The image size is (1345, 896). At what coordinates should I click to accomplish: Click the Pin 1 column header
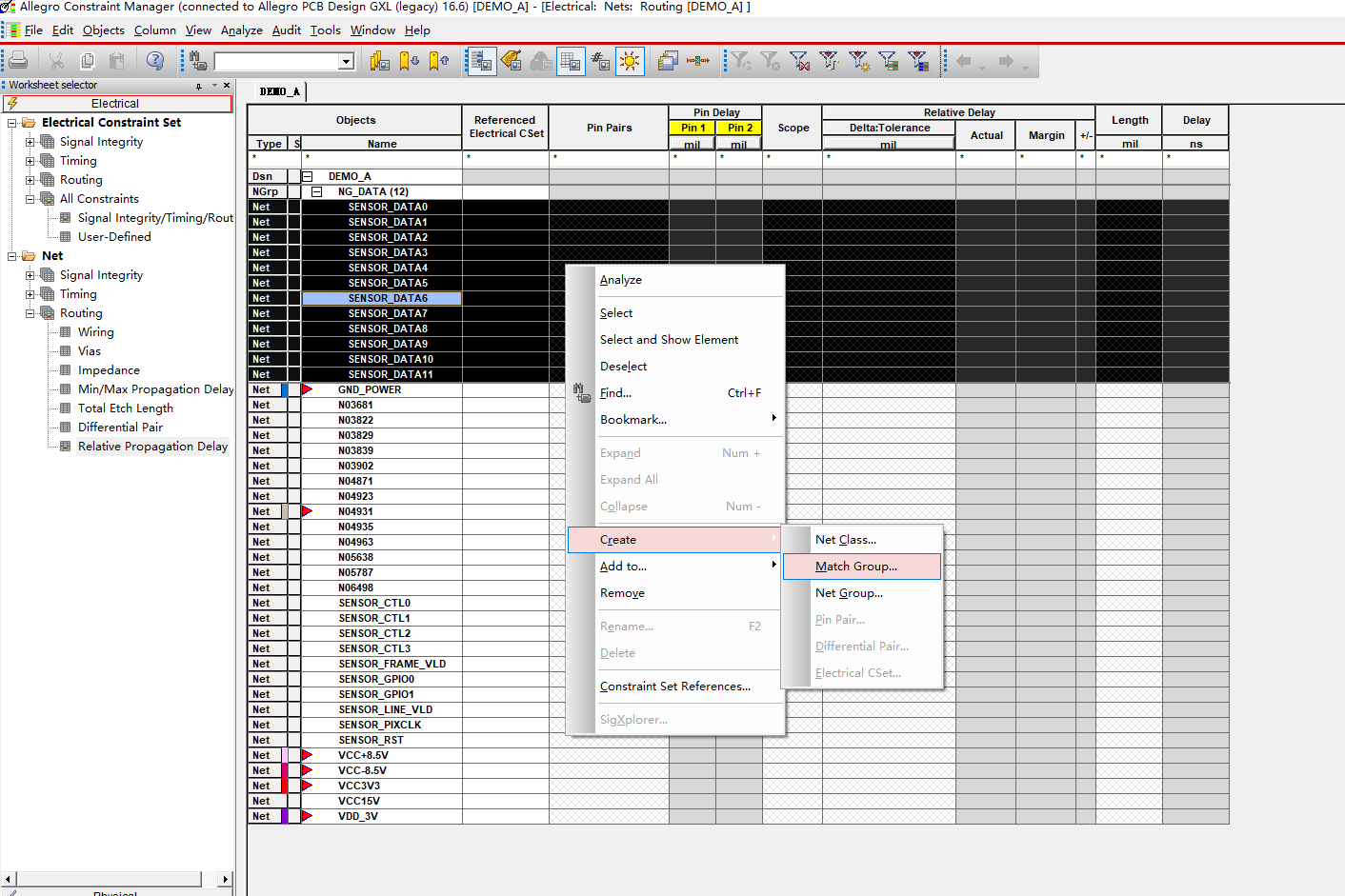693,128
